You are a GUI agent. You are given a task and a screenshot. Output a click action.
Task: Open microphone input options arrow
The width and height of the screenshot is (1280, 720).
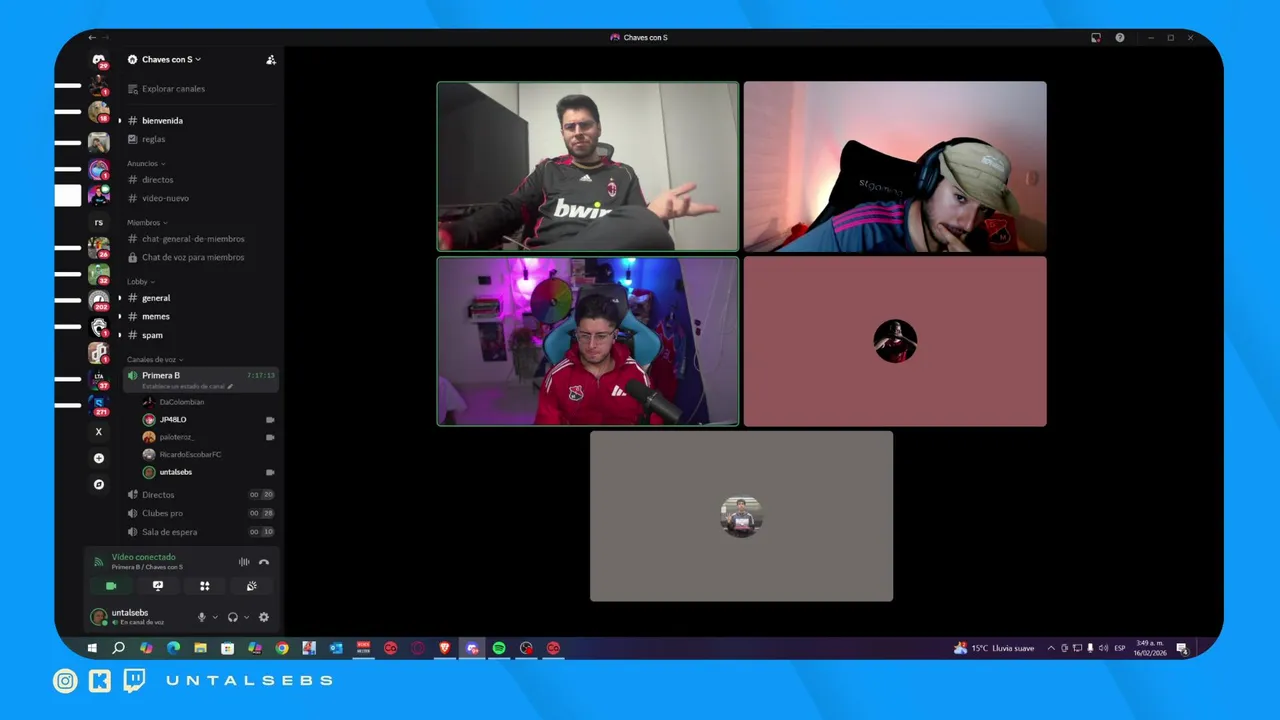click(215, 617)
